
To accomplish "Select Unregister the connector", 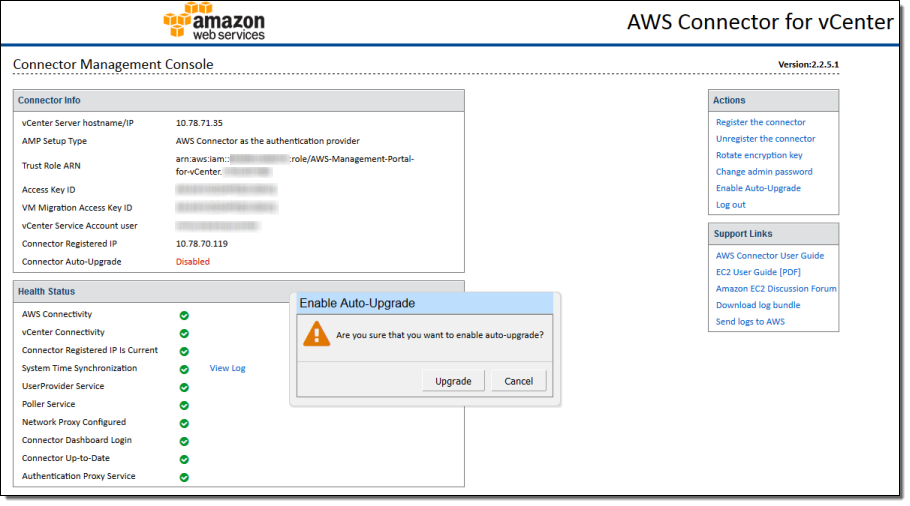I will coord(765,139).
